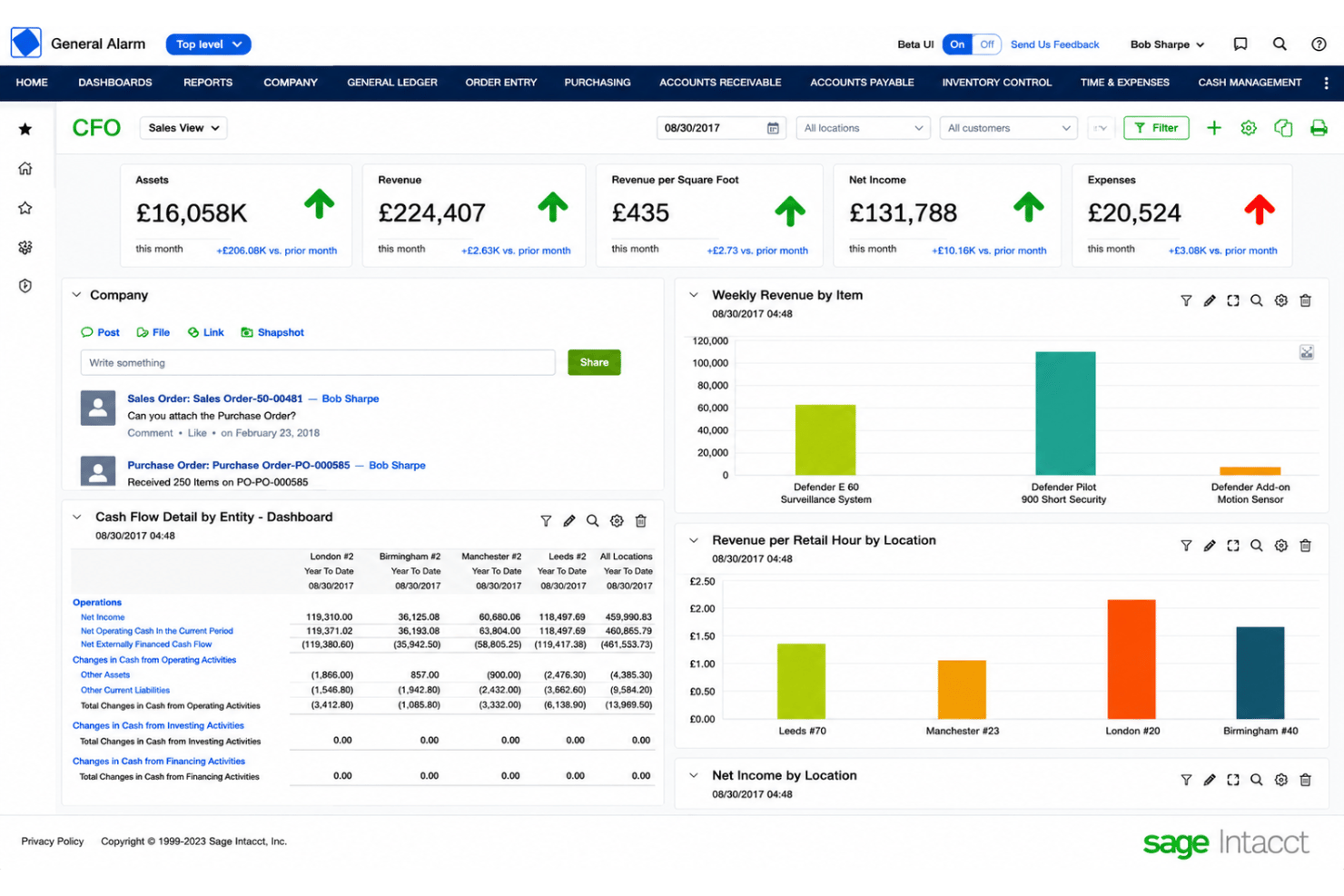Click the Write something input field

pyautogui.click(x=318, y=362)
